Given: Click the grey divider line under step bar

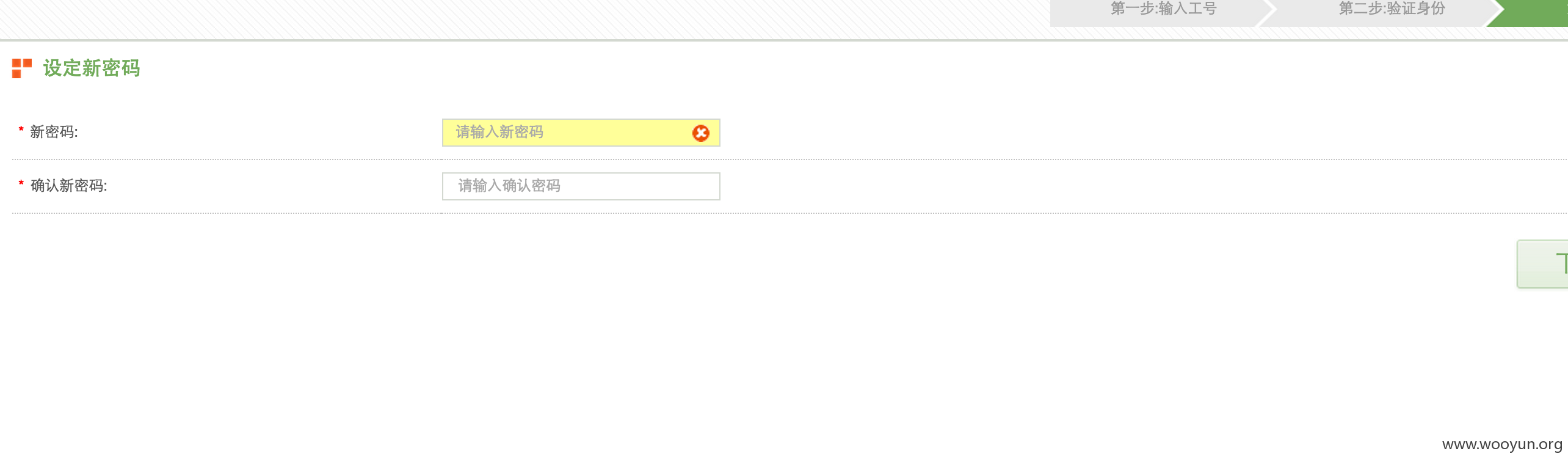Looking at the screenshot, I should 784,40.
